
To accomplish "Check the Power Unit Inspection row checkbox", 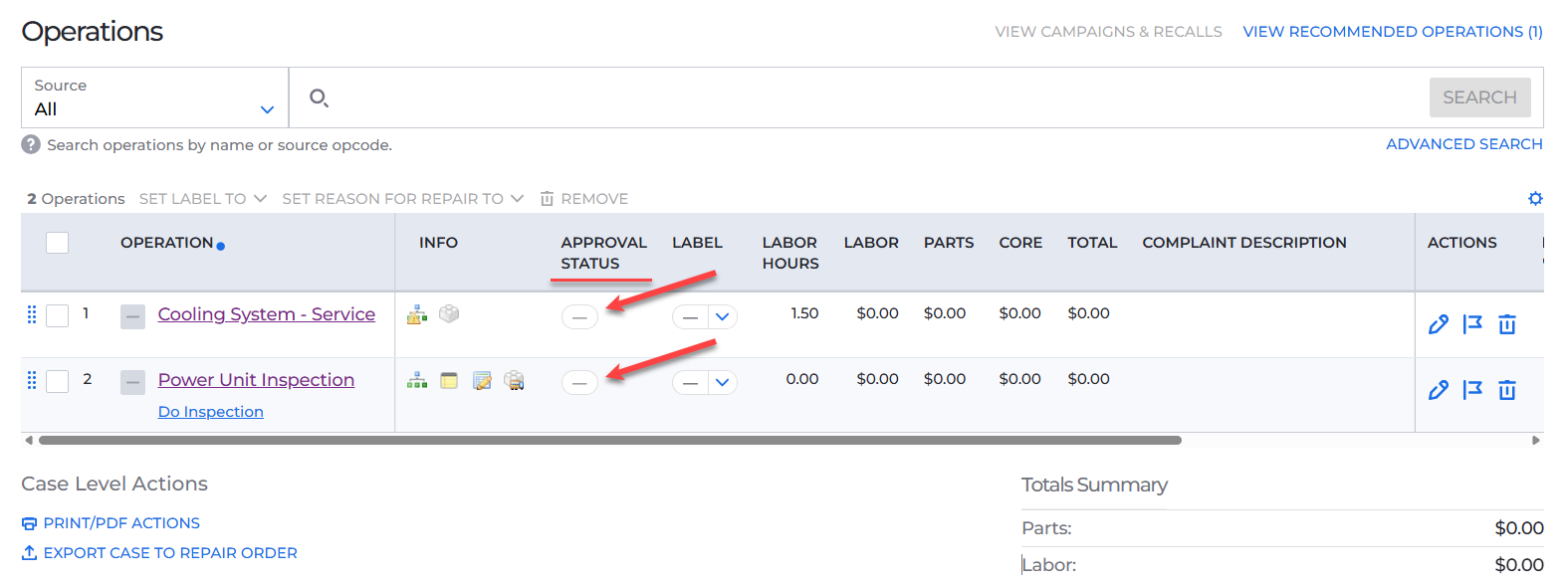I will click(58, 381).
